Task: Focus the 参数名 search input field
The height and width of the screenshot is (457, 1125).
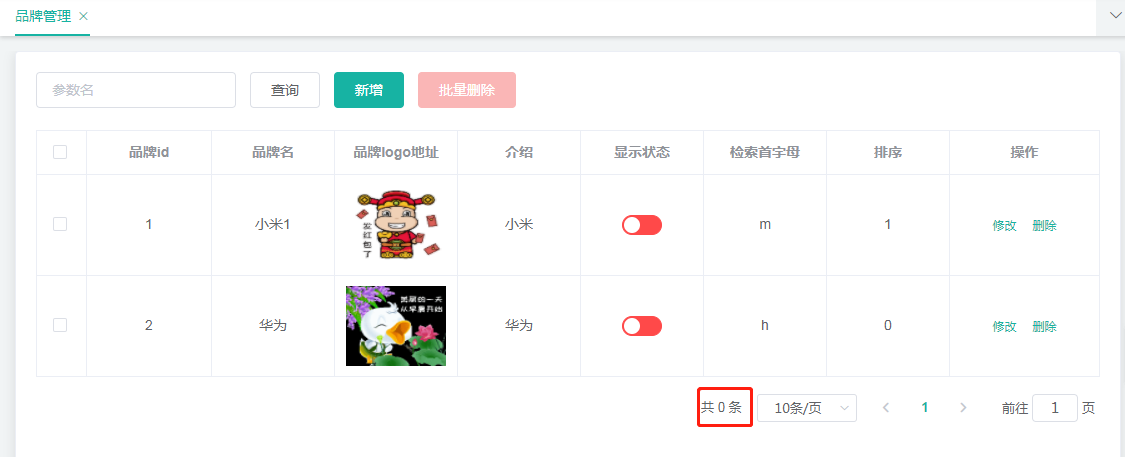Action: point(136,90)
